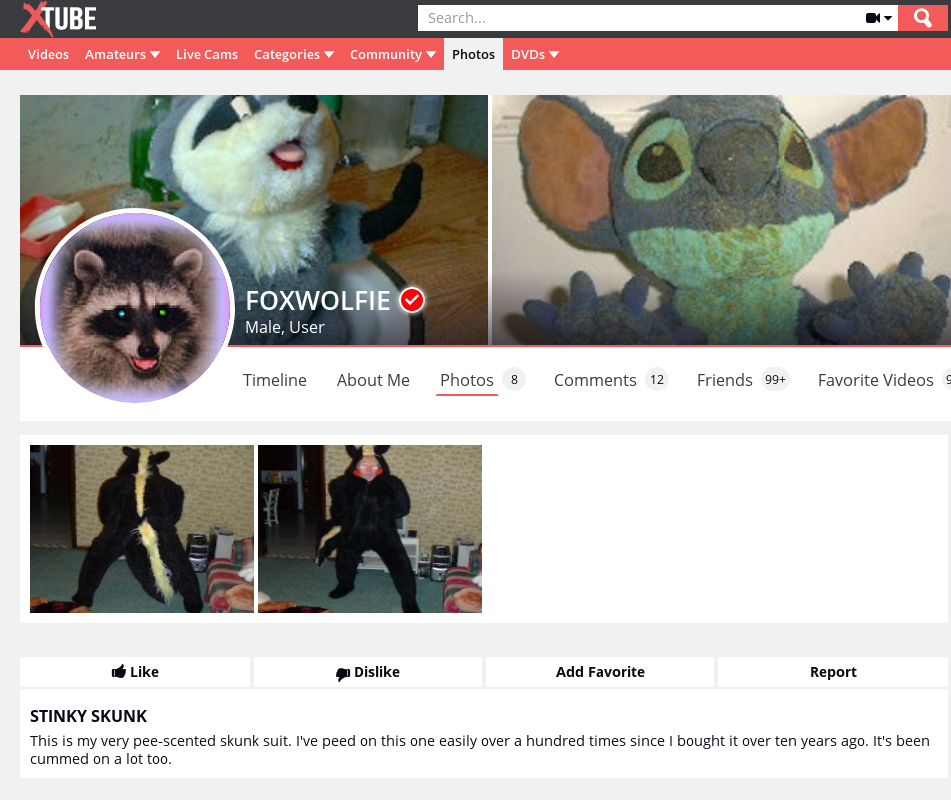Image resolution: width=951 pixels, height=800 pixels.
Task: Click the Report button
Action: pos(833,672)
